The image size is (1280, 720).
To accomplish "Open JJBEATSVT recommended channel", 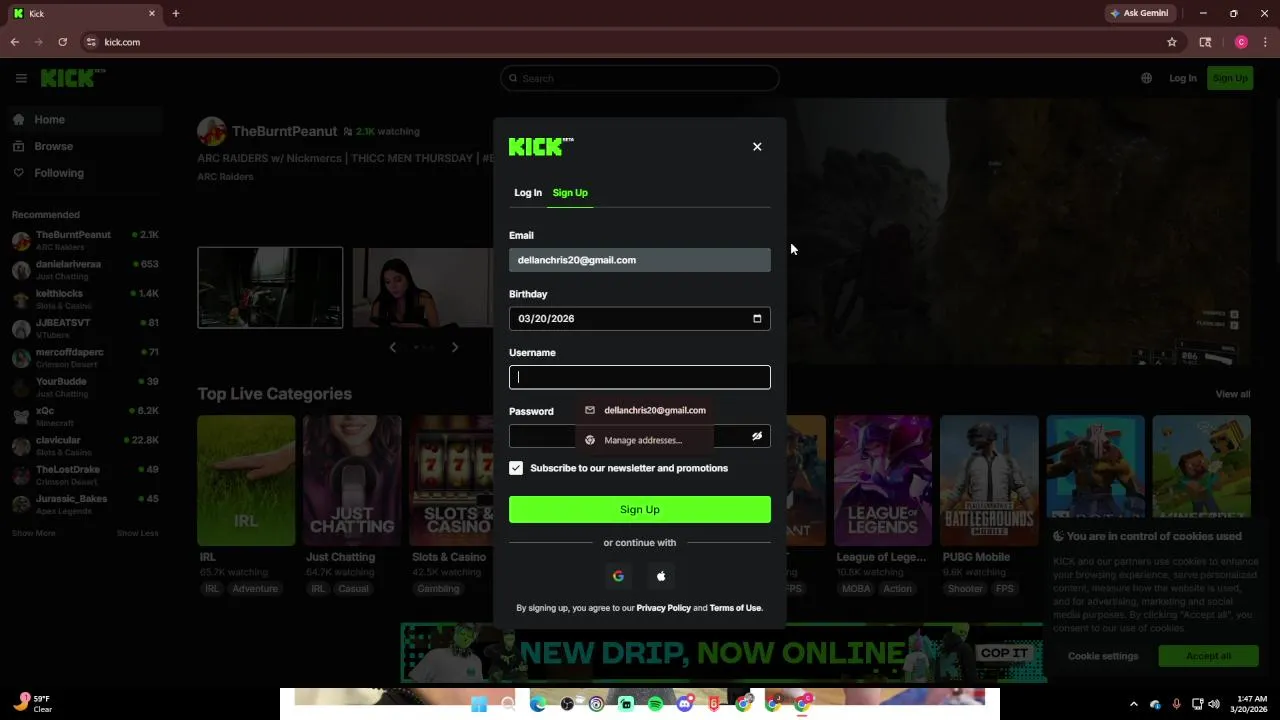I will [85, 328].
